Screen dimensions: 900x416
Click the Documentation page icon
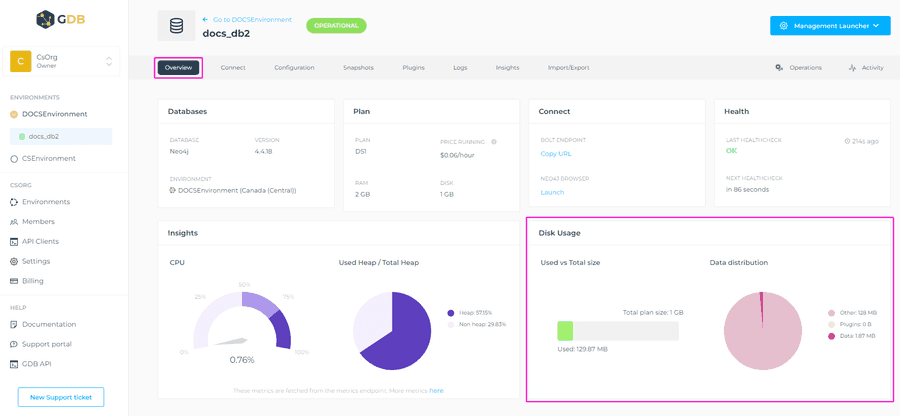[14, 324]
